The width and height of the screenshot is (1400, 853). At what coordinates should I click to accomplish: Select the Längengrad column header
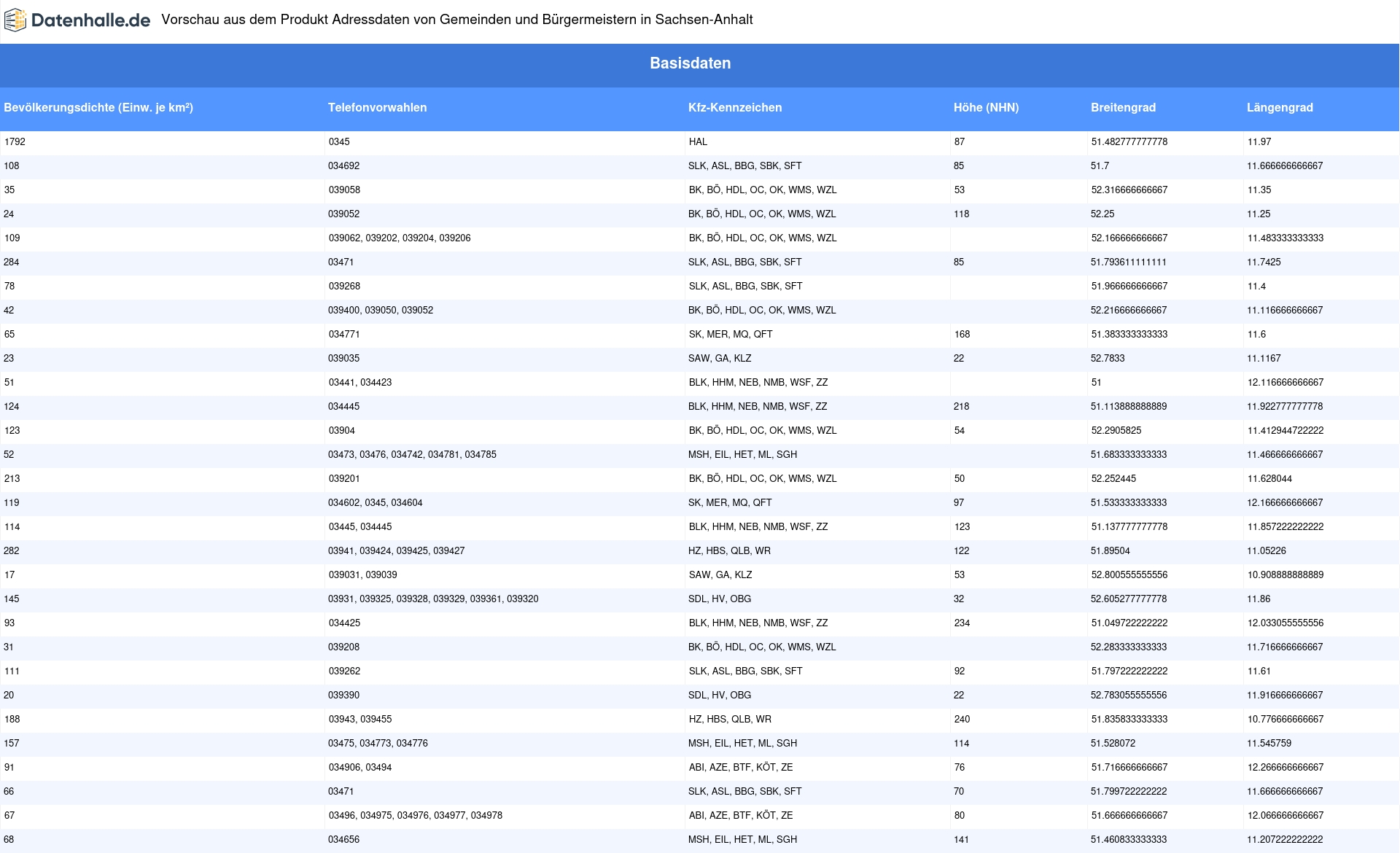coord(1280,108)
